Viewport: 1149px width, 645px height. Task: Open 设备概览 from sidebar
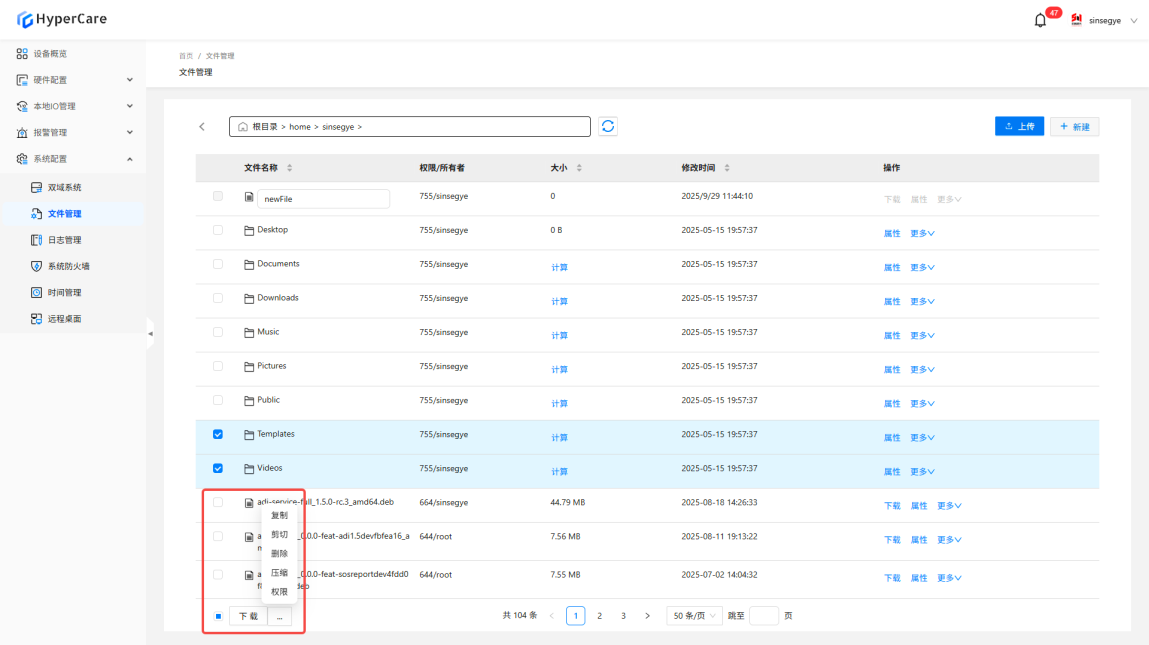(x=50, y=53)
